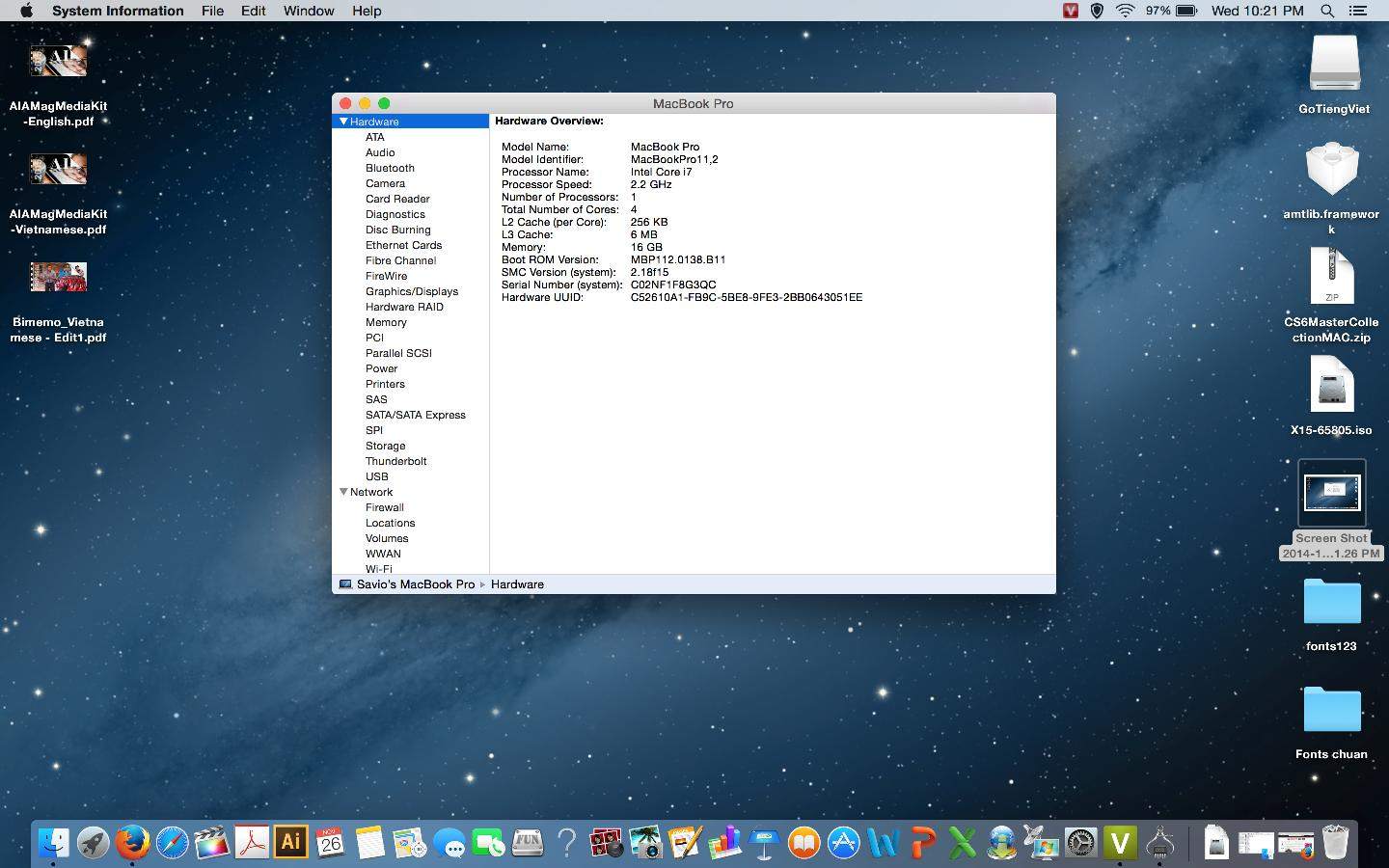Open the Apple menu

tap(26, 11)
